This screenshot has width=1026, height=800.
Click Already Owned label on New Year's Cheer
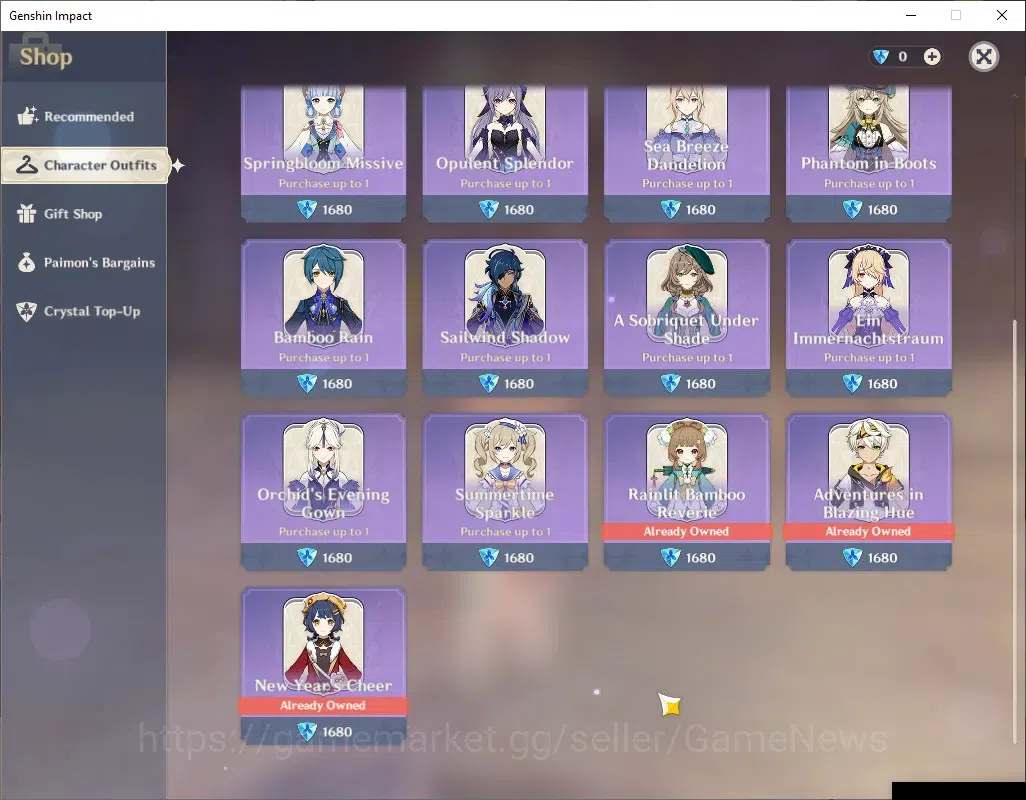click(x=323, y=705)
